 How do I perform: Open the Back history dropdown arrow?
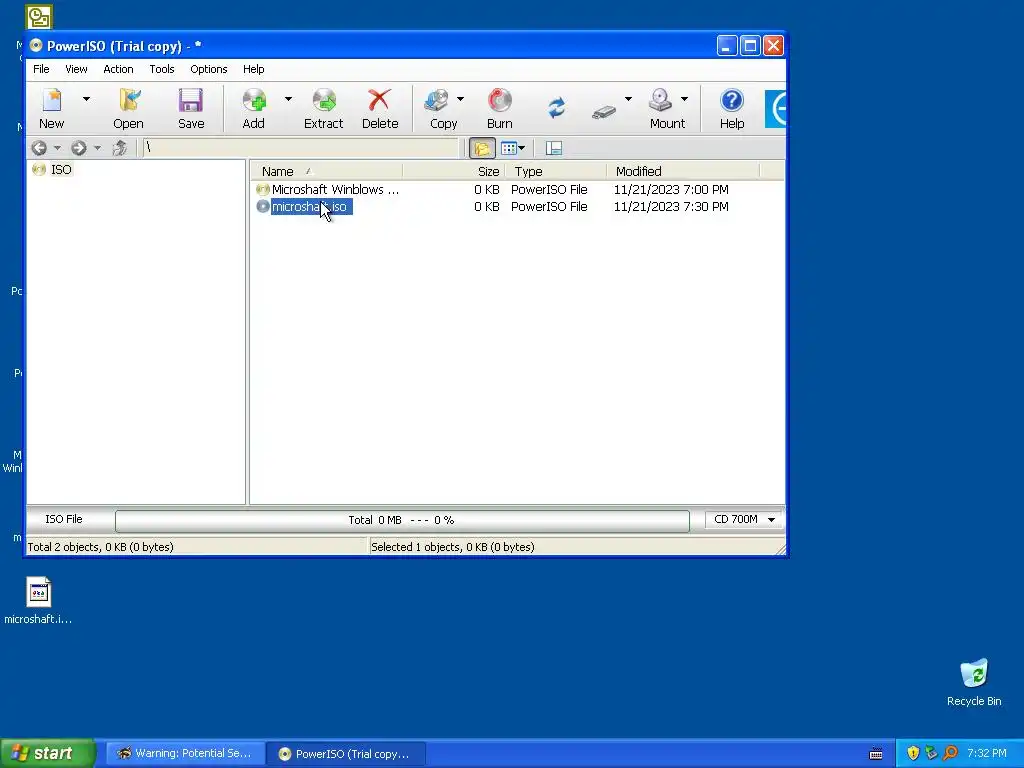tap(57, 148)
